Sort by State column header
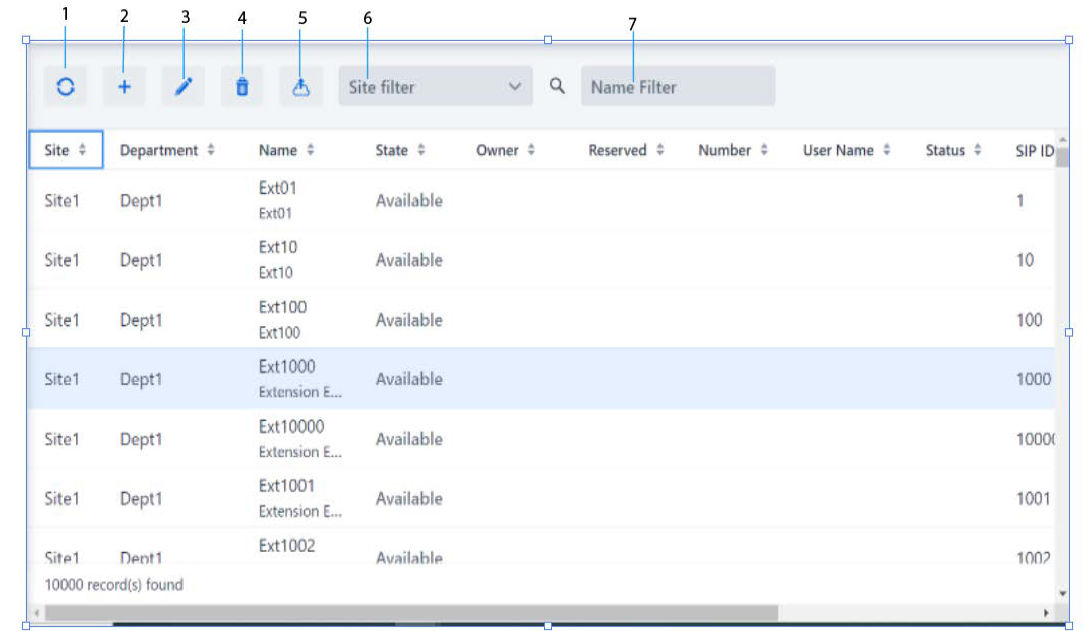 click(400, 150)
